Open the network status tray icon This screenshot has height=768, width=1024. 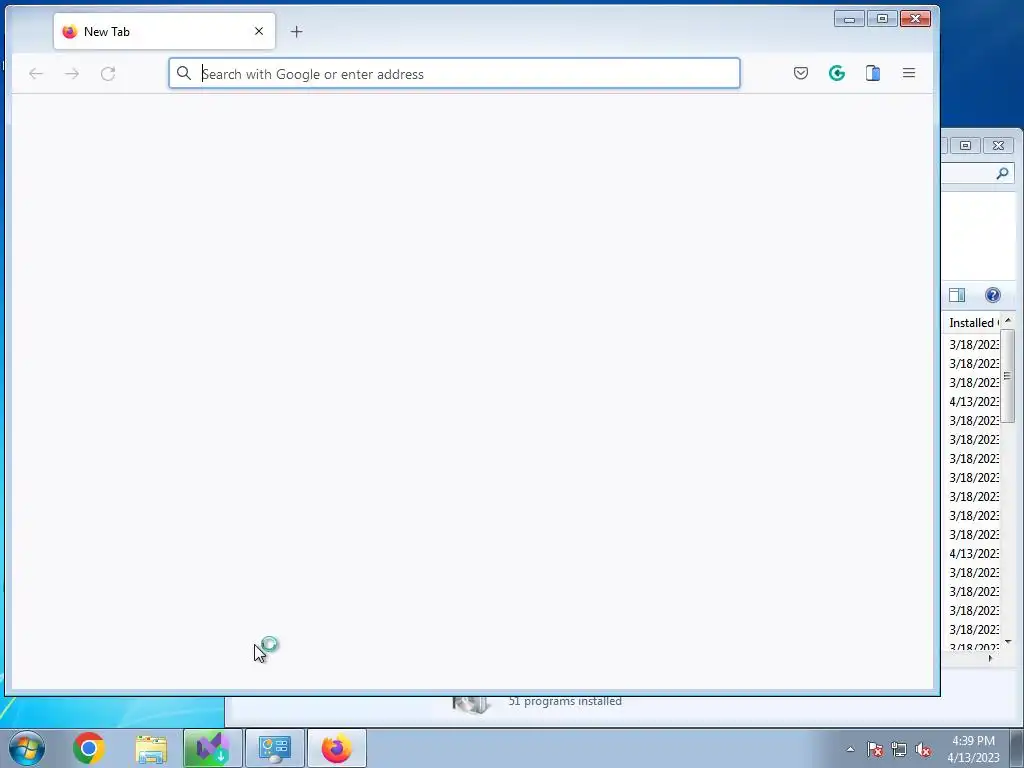tap(899, 749)
